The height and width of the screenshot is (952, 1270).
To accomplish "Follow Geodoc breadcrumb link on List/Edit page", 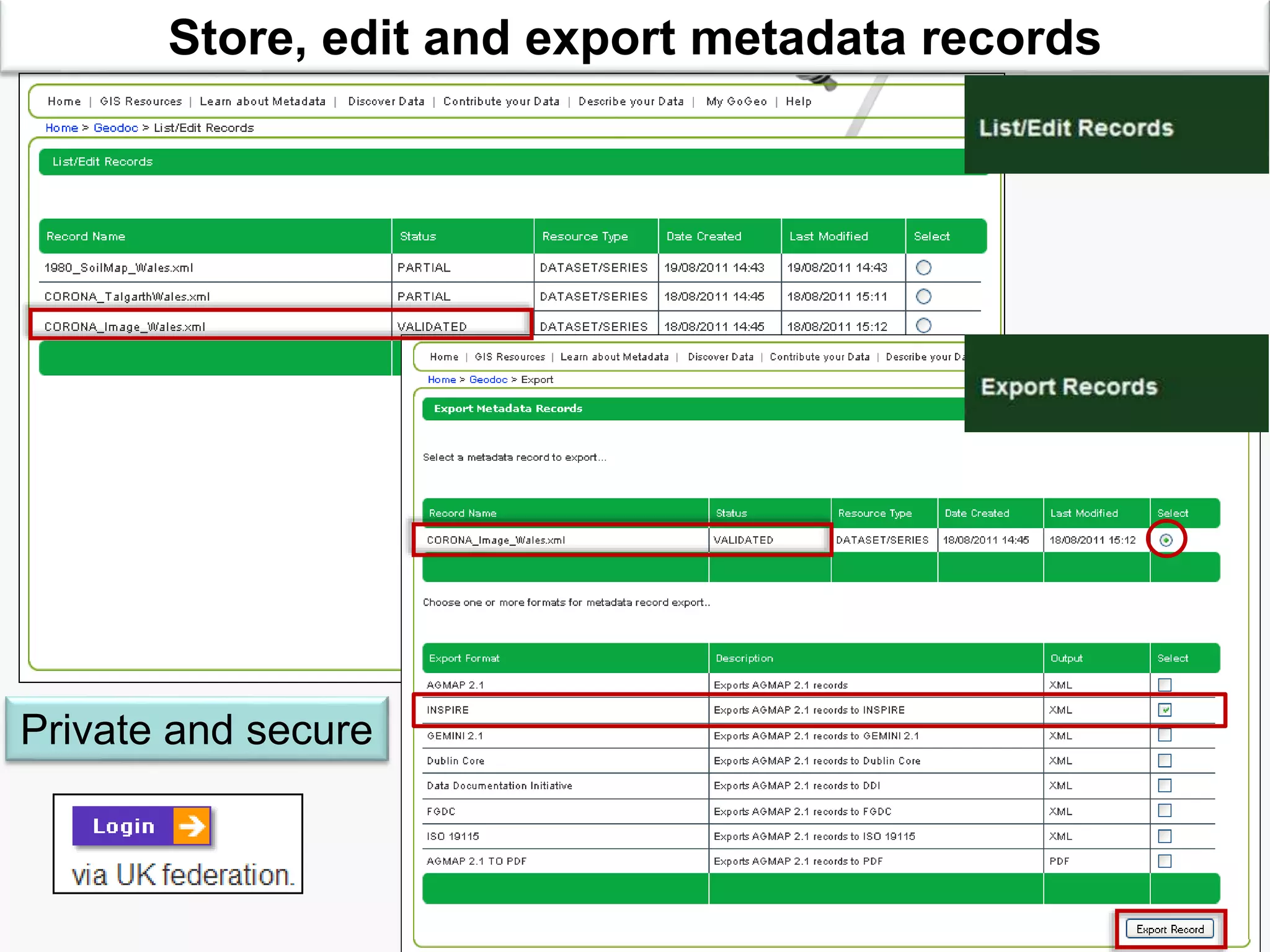I will [x=115, y=128].
